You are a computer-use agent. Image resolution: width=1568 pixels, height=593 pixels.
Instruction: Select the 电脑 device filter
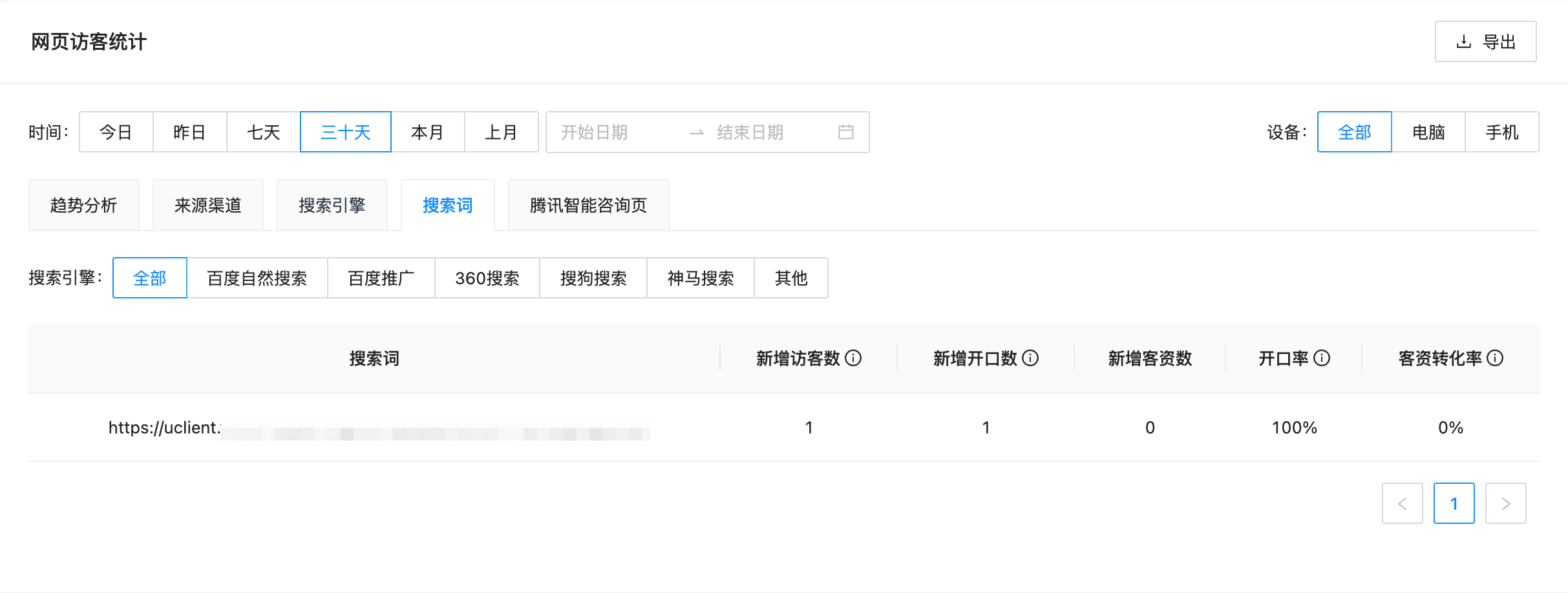click(x=1428, y=132)
